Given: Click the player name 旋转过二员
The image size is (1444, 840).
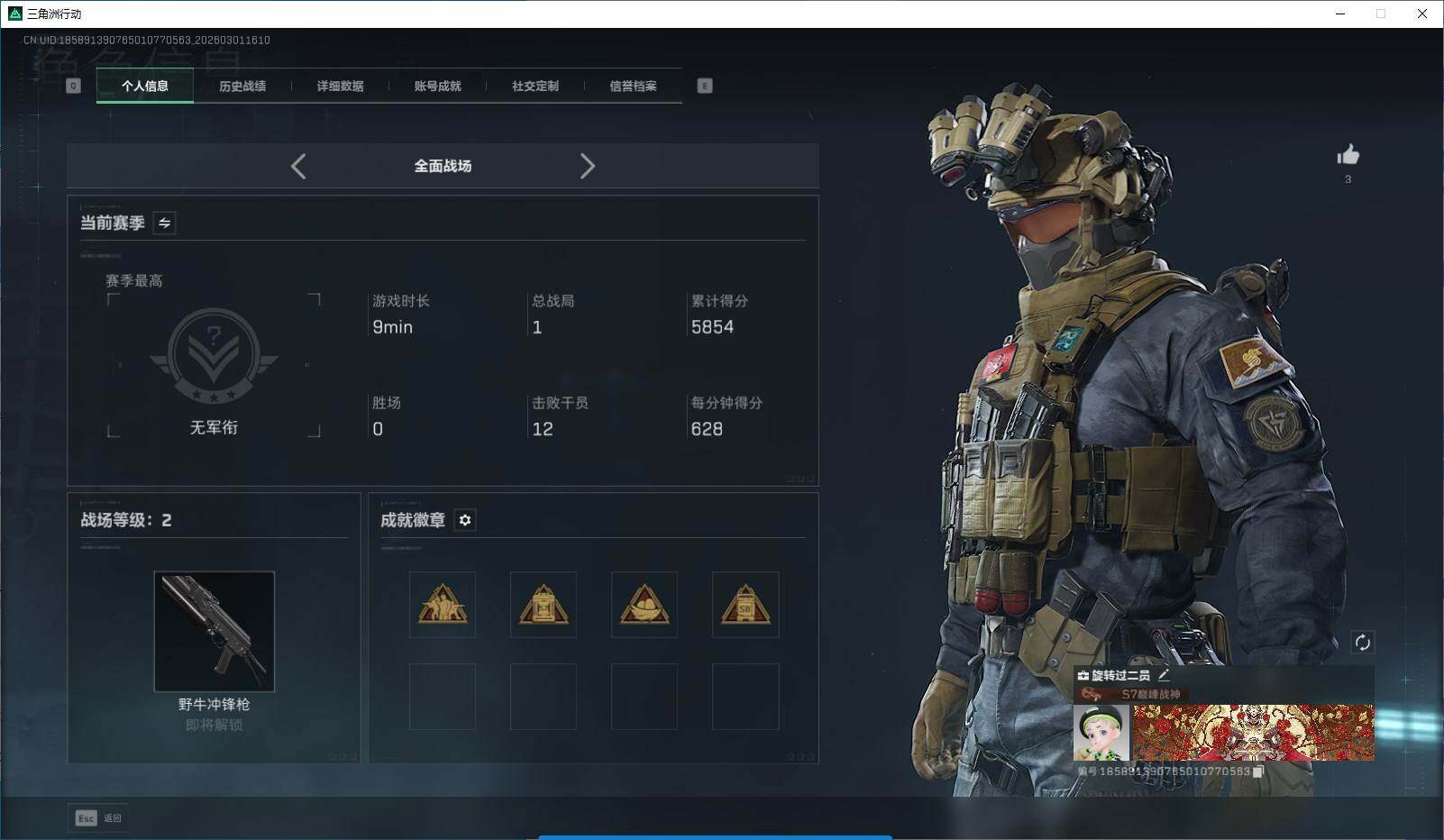Looking at the screenshot, I should [1120, 675].
